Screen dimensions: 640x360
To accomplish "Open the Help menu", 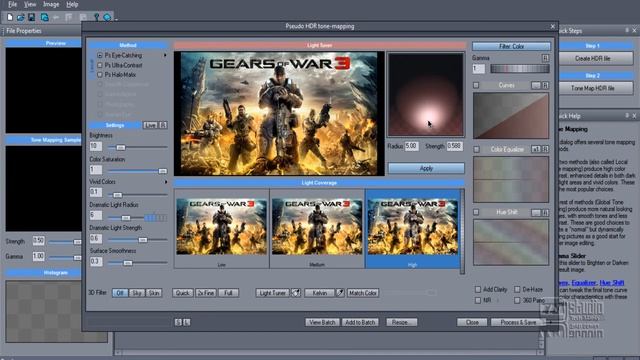I will tap(72, 4).
